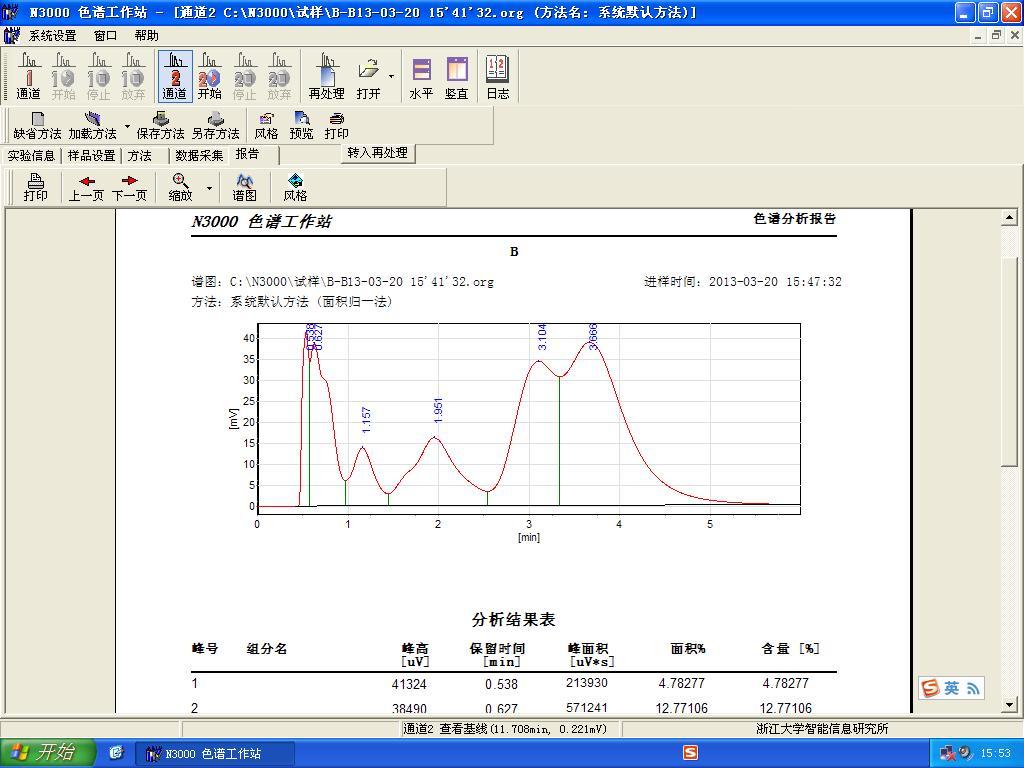Click channel 1 abandon (放弃) icon
Viewport: 1024px width, 768px height.
pyautogui.click(x=133, y=76)
